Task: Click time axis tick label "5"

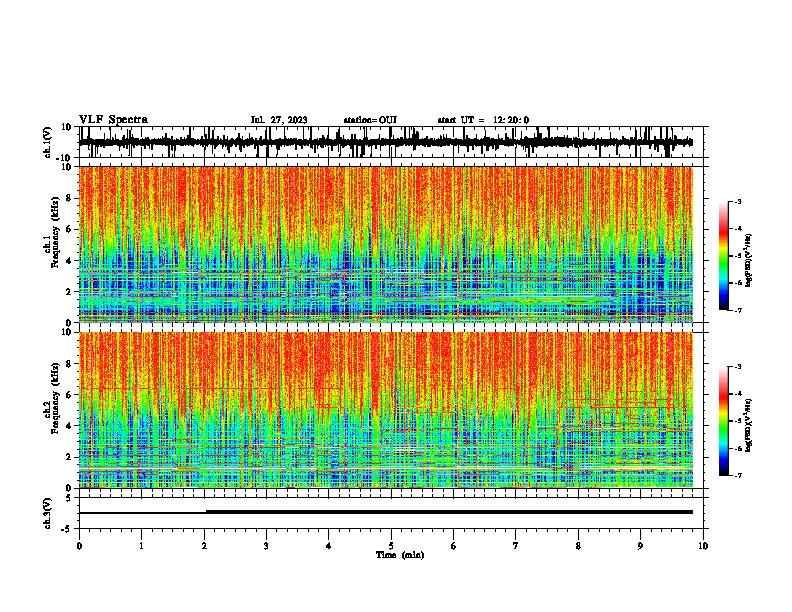Action: pyautogui.click(x=391, y=546)
